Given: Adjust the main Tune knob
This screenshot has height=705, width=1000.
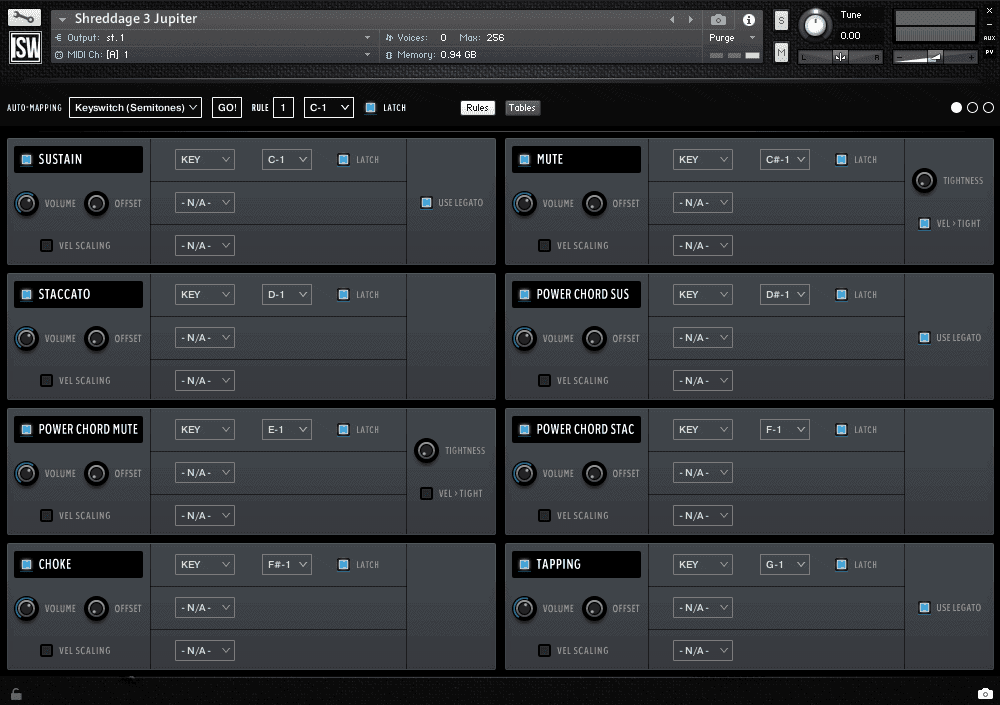Looking at the screenshot, I should 815,25.
